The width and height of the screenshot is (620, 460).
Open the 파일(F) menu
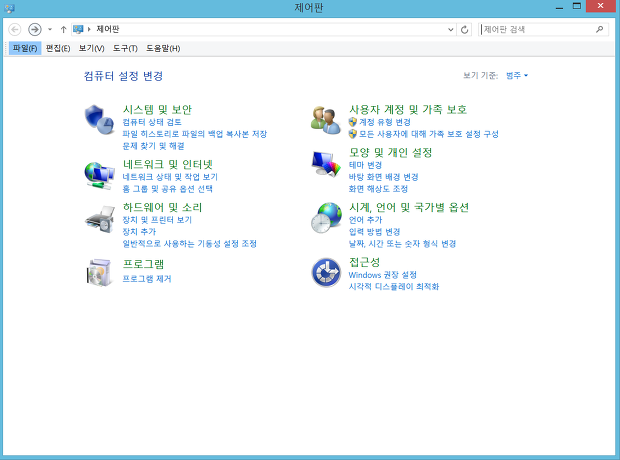(25, 48)
